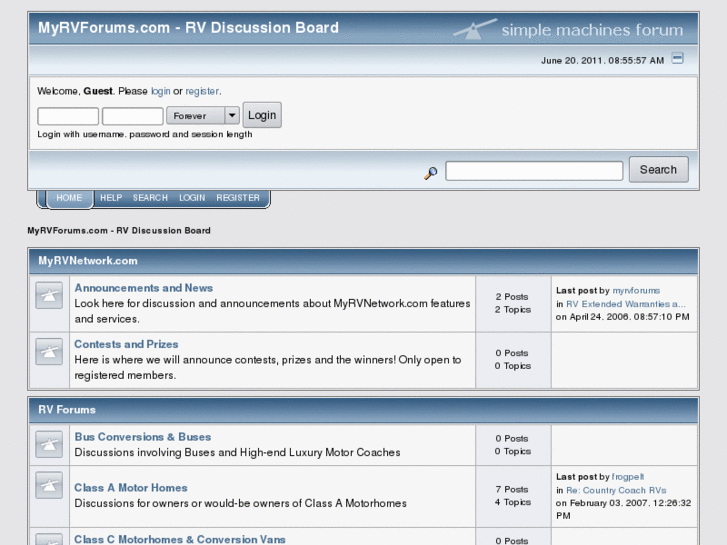This screenshot has height=545, width=727.
Task: Click the forum title in the top banner
Action: pos(188,28)
